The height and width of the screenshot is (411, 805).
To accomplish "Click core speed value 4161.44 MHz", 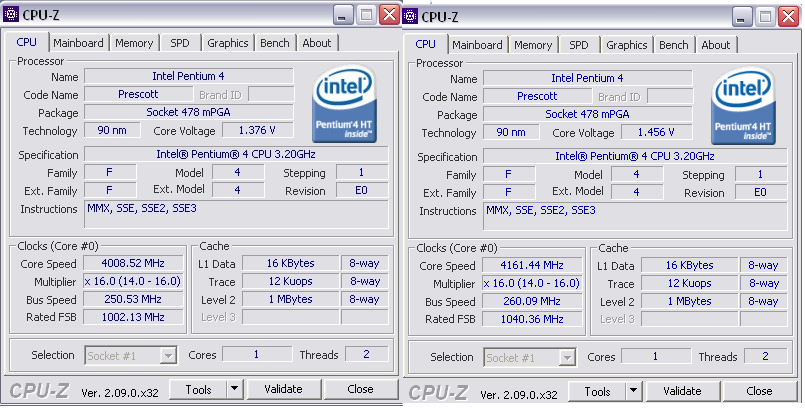I will coord(532,265).
